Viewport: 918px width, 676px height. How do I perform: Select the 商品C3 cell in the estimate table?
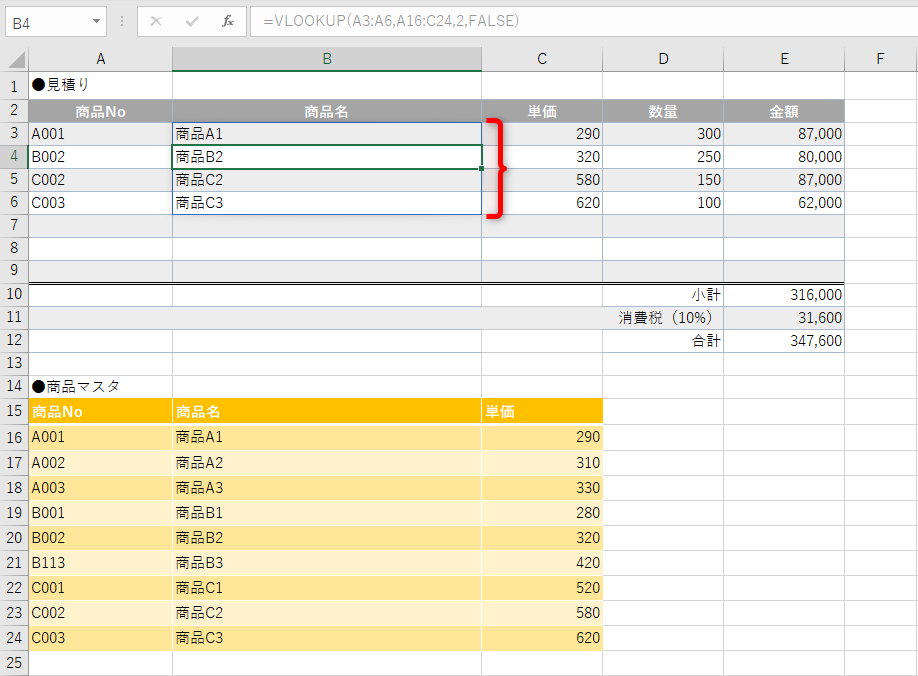(325, 202)
